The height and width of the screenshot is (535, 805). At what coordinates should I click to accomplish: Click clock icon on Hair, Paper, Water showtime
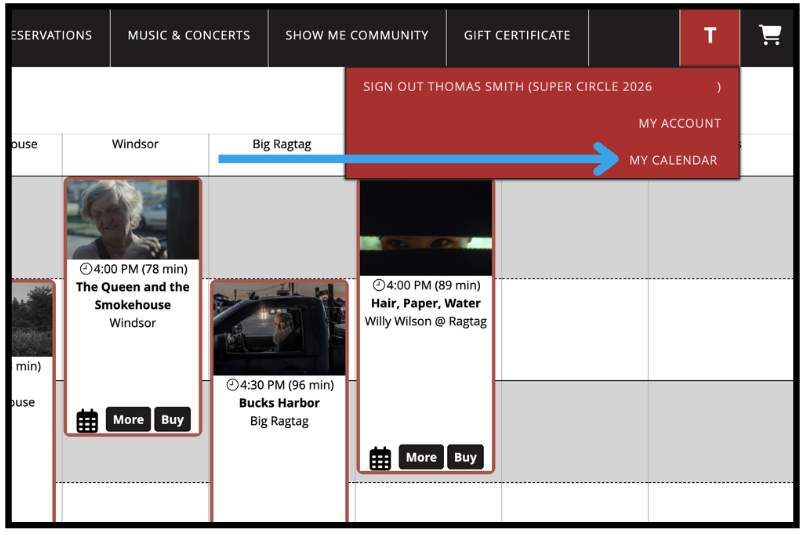pyautogui.click(x=379, y=285)
